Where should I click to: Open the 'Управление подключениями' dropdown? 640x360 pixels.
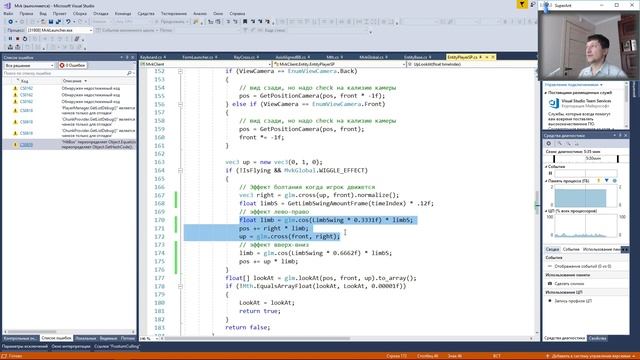click(573, 84)
